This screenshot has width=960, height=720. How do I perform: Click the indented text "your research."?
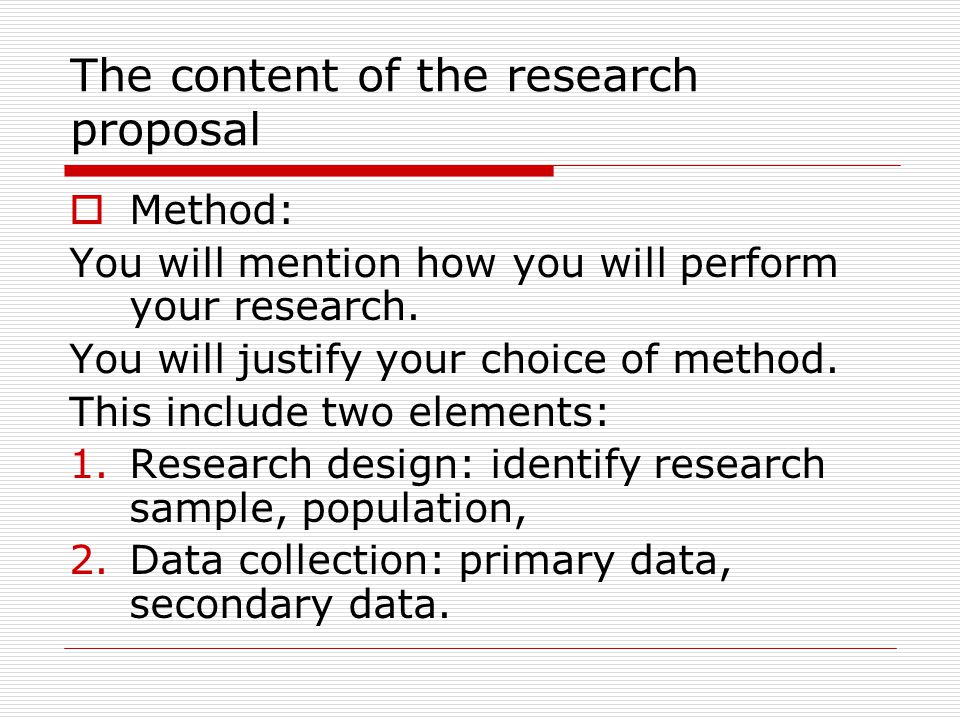[274, 306]
